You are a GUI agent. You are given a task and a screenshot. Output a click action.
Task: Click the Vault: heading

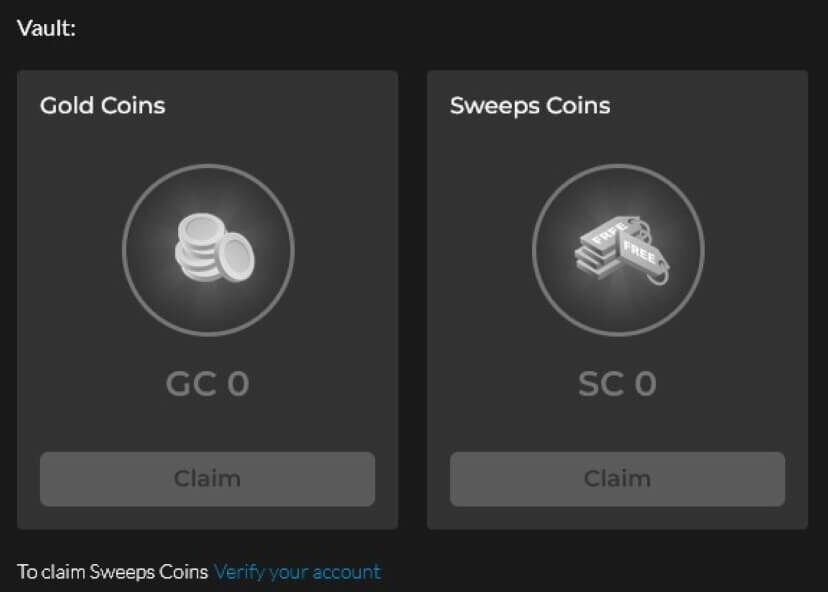click(x=46, y=28)
